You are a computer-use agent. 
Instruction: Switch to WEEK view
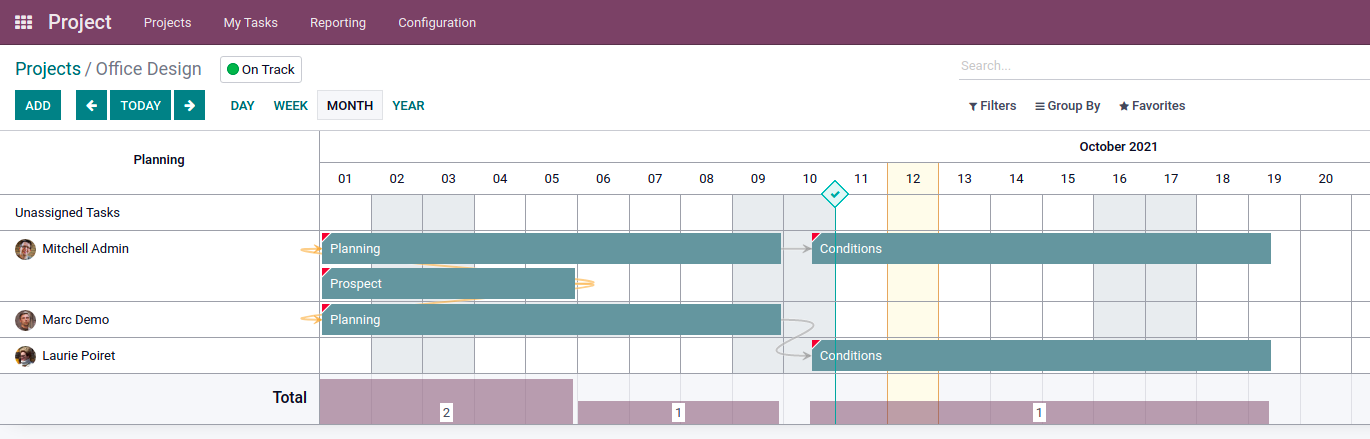click(291, 105)
